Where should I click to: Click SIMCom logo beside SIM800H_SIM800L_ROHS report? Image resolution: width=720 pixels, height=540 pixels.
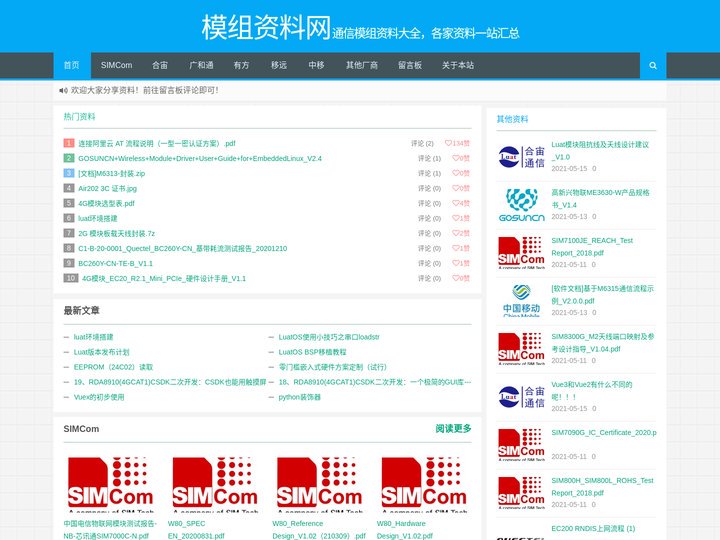pos(521,493)
